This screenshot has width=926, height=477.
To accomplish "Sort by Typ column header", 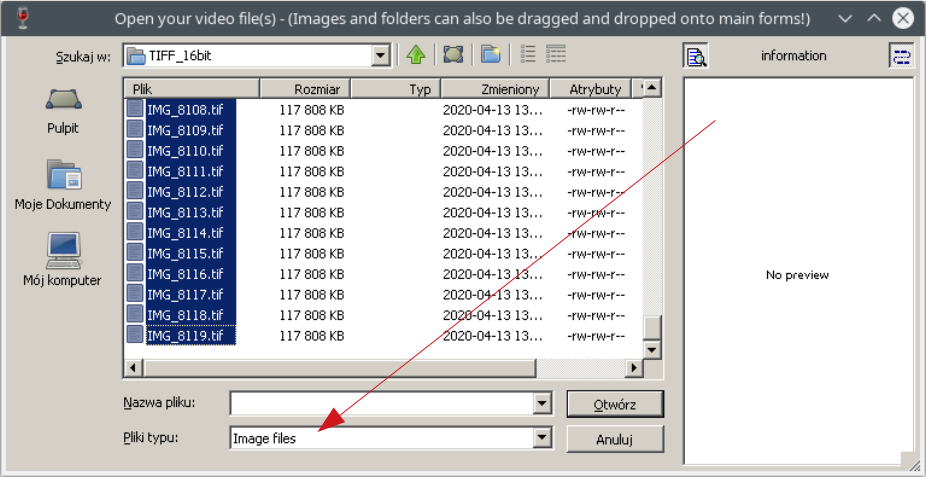I will point(396,89).
